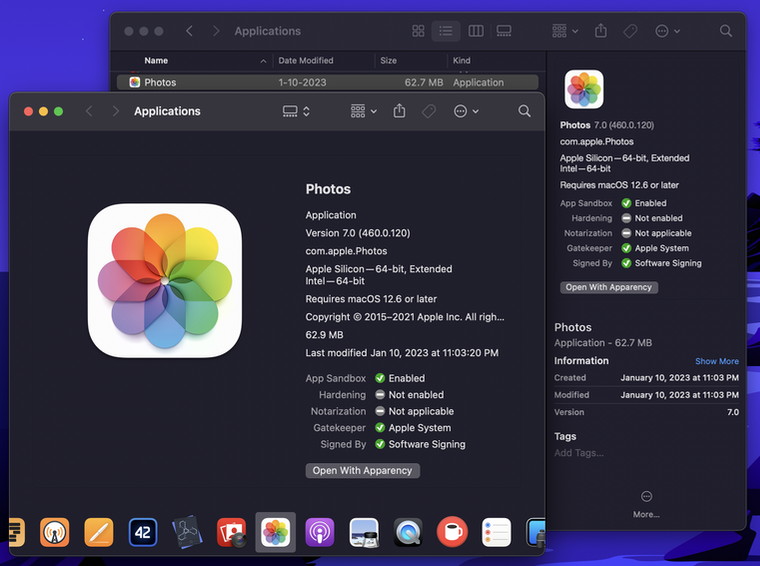Image resolution: width=760 pixels, height=566 pixels.
Task: Open view mode switcher in front window
Action: [297, 111]
